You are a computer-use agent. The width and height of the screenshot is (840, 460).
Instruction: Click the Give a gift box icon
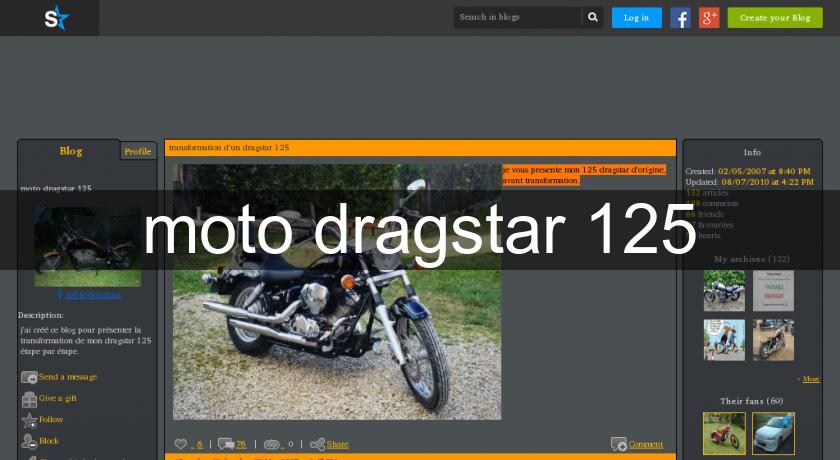(29, 399)
